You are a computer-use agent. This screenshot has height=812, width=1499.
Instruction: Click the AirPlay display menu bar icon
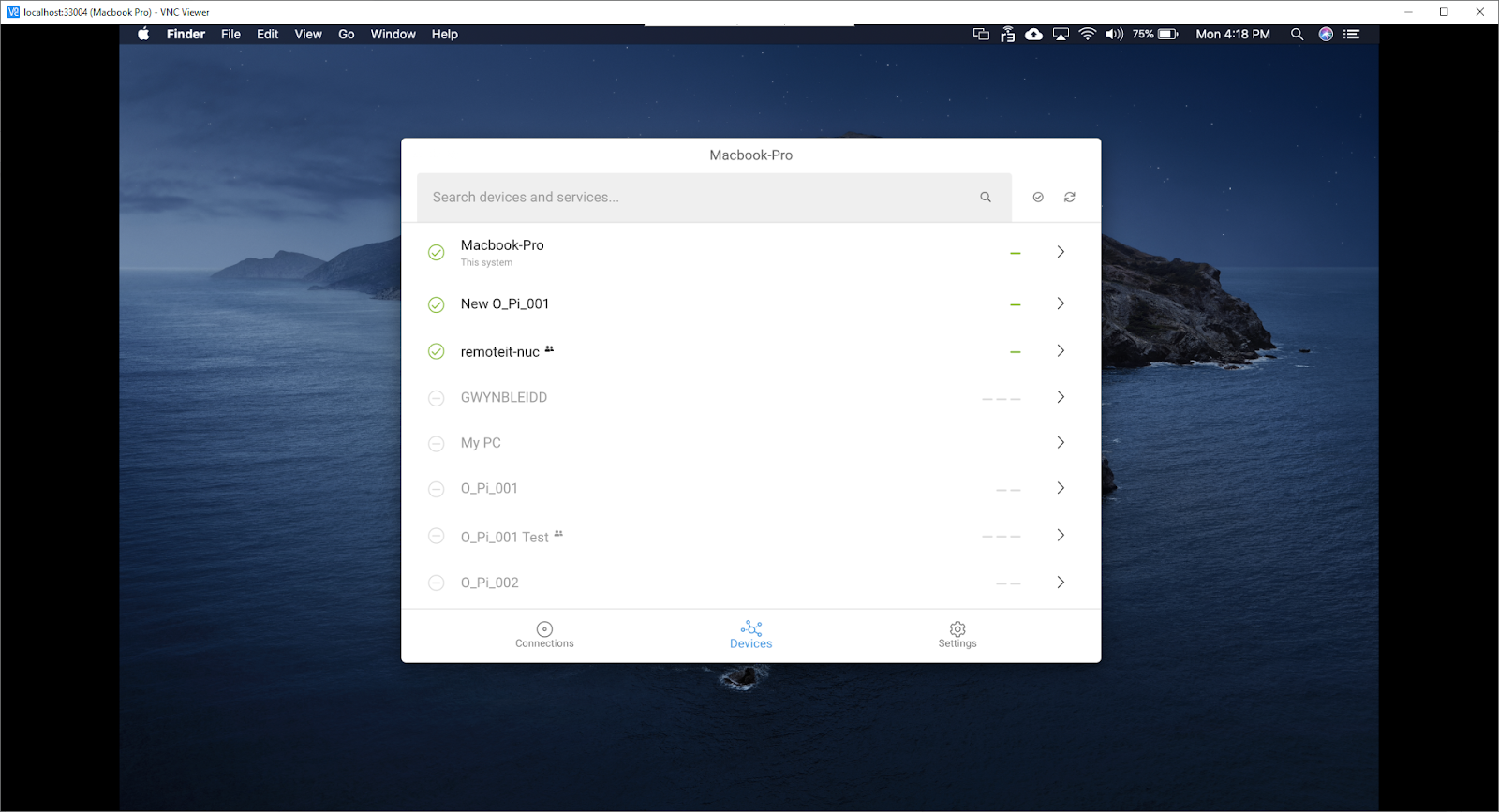1061,35
